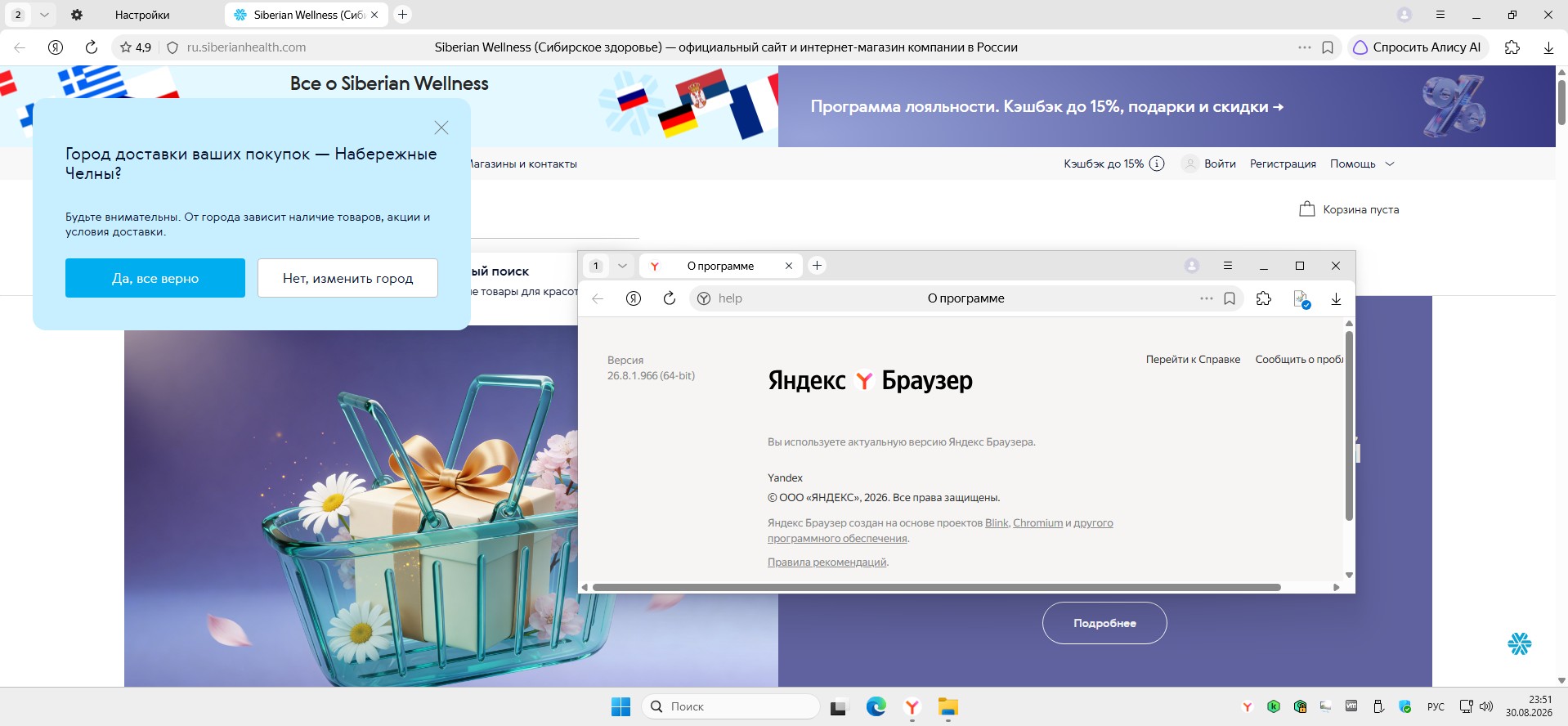Click vertical scrollbar of О программе page

pyautogui.click(x=1349, y=425)
